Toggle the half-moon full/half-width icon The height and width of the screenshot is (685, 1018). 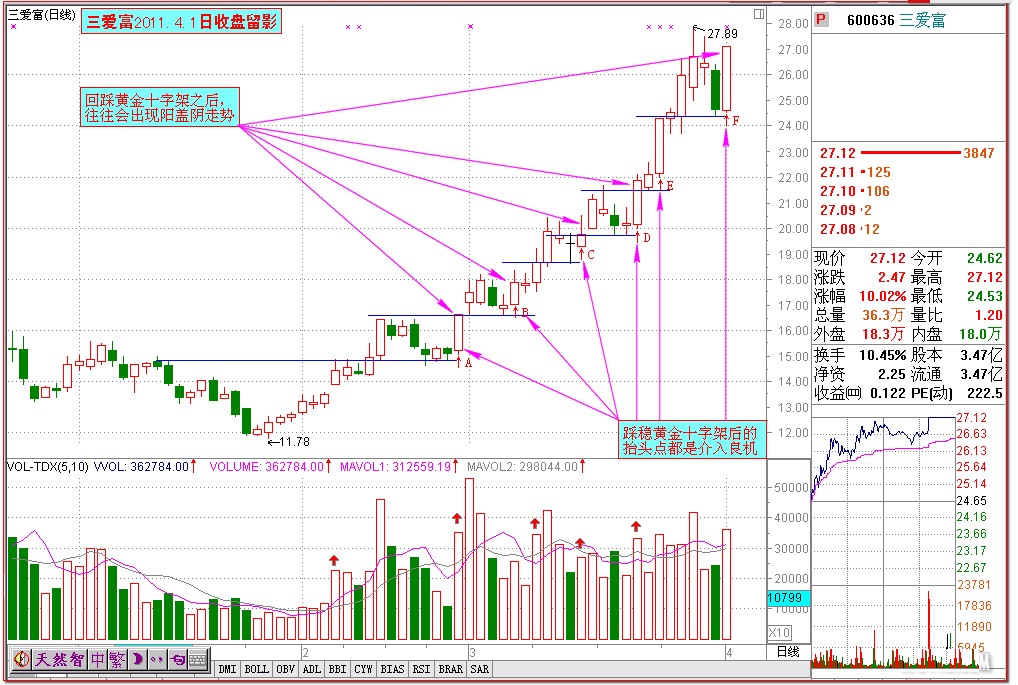coord(137,659)
